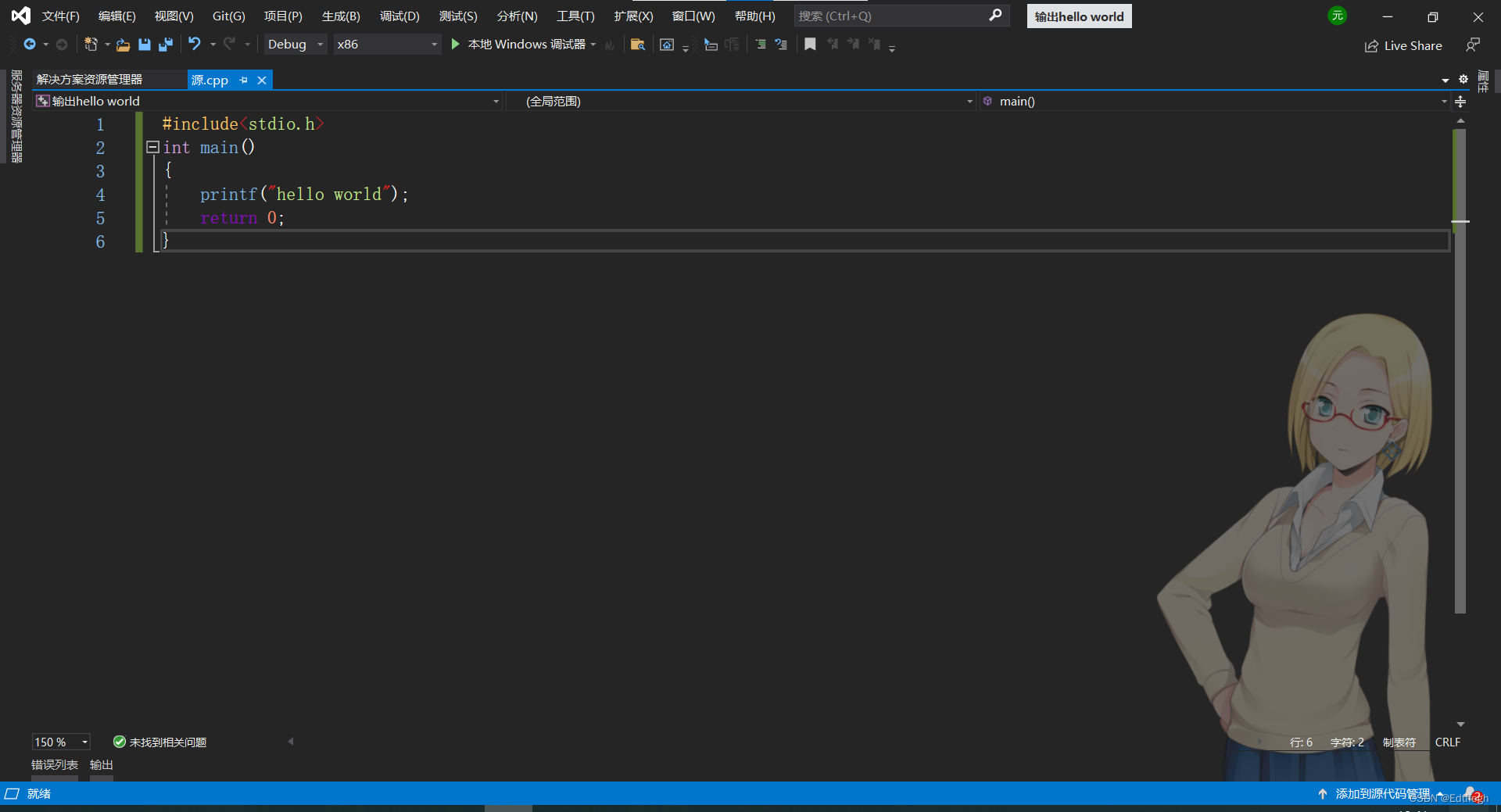The image size is (1501, 812).
Task: Click the Previous Bookmark icon
Action: tap(833, 45)
